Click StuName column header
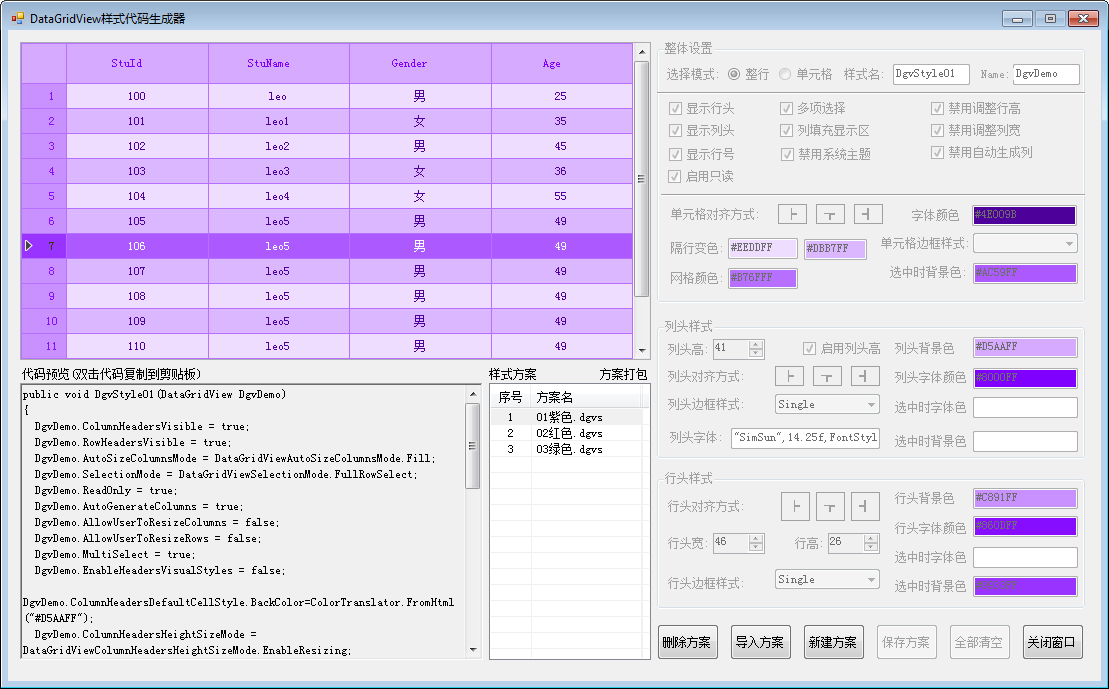Screen dimensions: 1109x689 (279, 64)
